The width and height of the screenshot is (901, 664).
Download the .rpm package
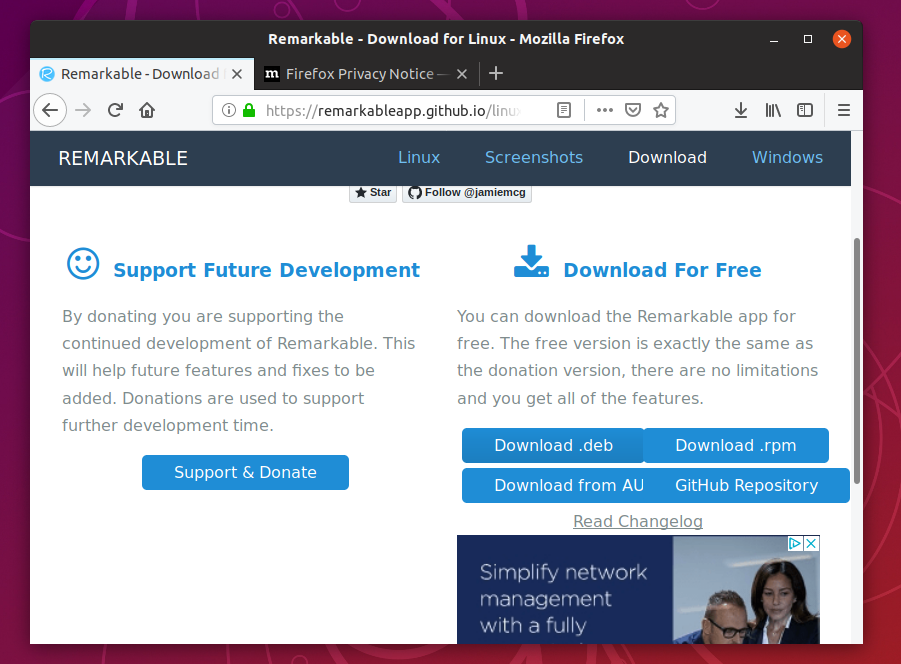pyautogui.click(x=736, y=445)
